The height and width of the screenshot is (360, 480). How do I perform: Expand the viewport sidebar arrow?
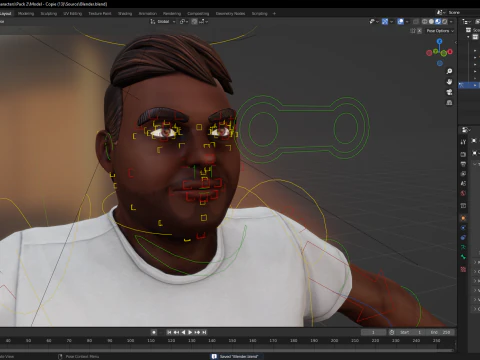tap(455, 42)
